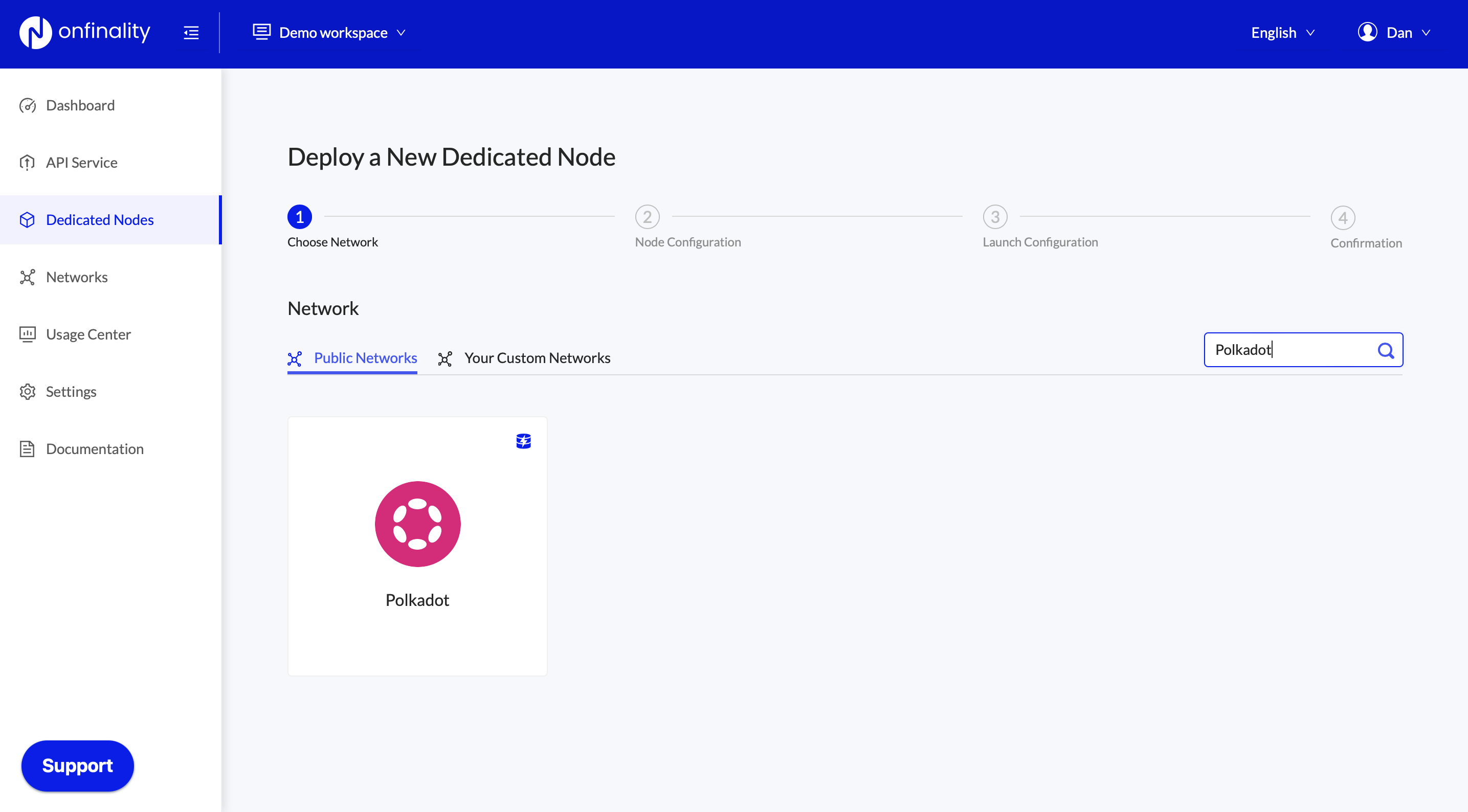The height and width of the screenshot is (812, 1468).
Task: Click the Networks node icon in sidebar
Action: (27, 277)
